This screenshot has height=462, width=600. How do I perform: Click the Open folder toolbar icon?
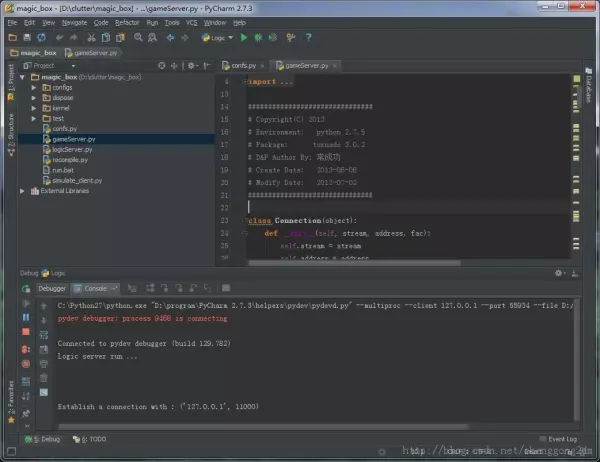12,38
